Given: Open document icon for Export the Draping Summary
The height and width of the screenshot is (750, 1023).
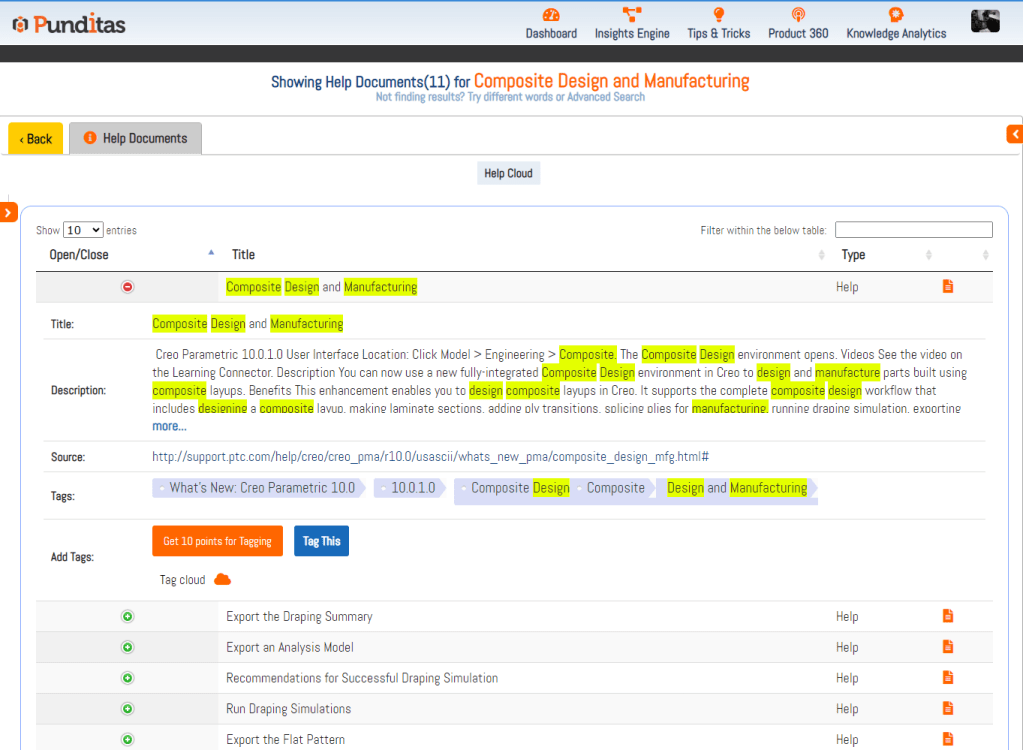Looking at the screenshot, I should pyautogui.click(x=948, y=616).
